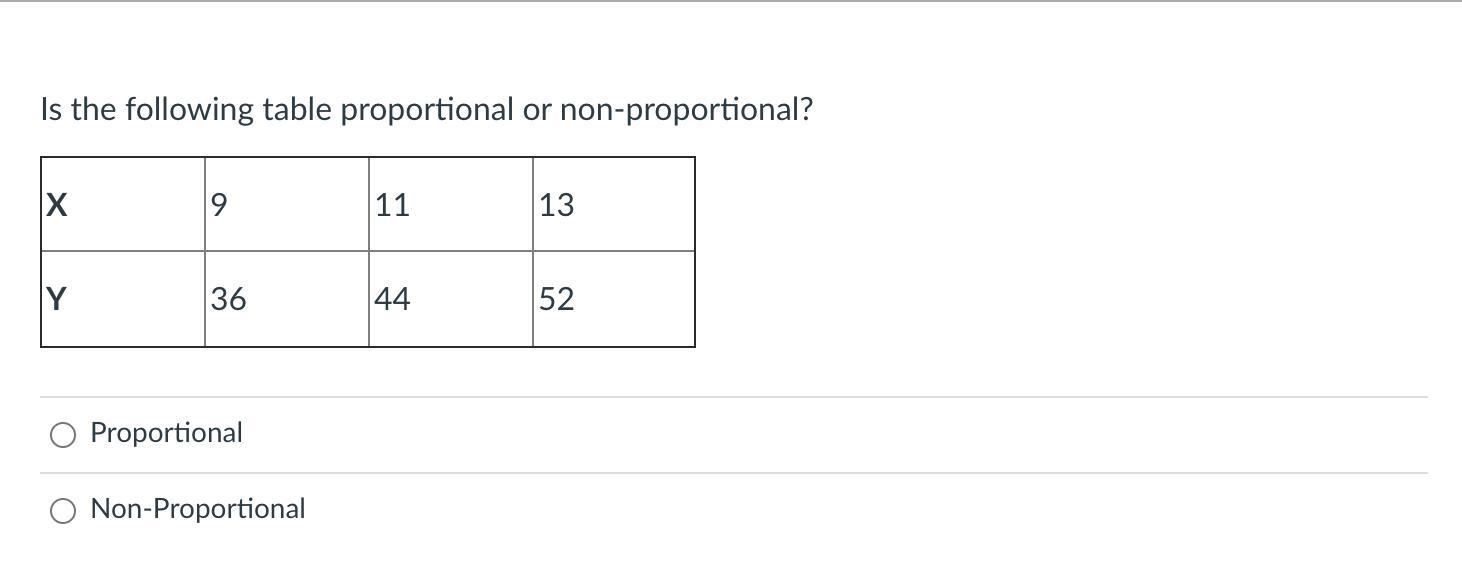Select the Non-Proportional radio button
The image size is (1462, 578).
pos(63,510)
